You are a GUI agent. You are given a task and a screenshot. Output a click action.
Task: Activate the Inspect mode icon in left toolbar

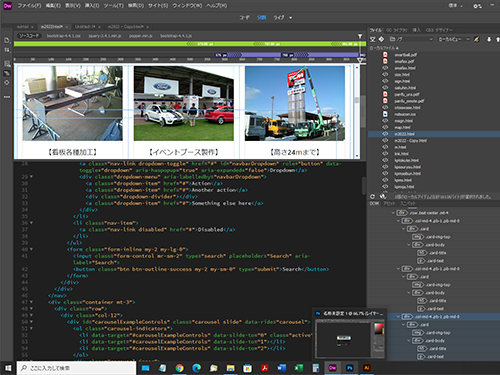(x=7, y=82)
